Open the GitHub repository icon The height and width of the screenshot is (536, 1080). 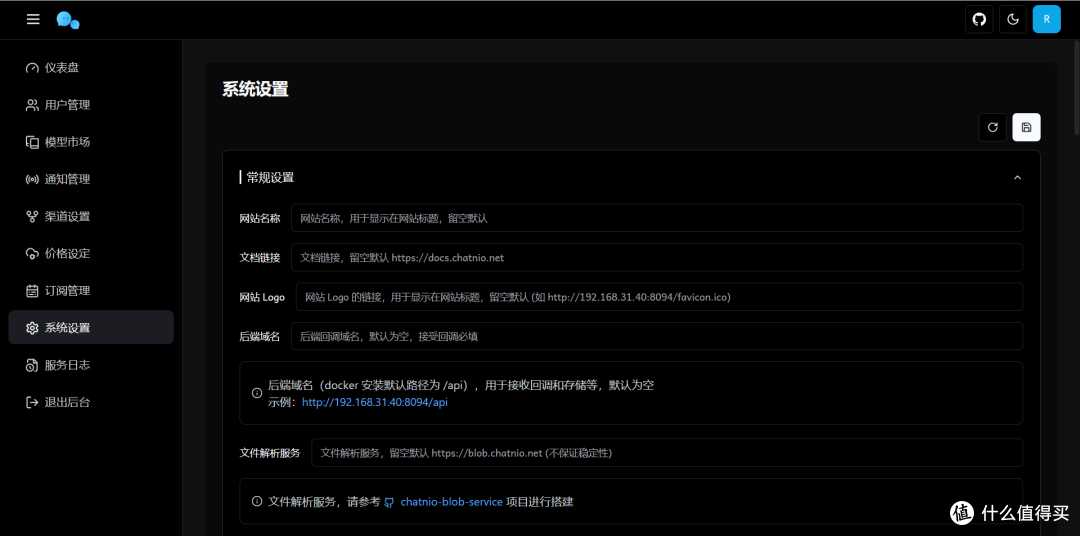click(x=979, y=19)
